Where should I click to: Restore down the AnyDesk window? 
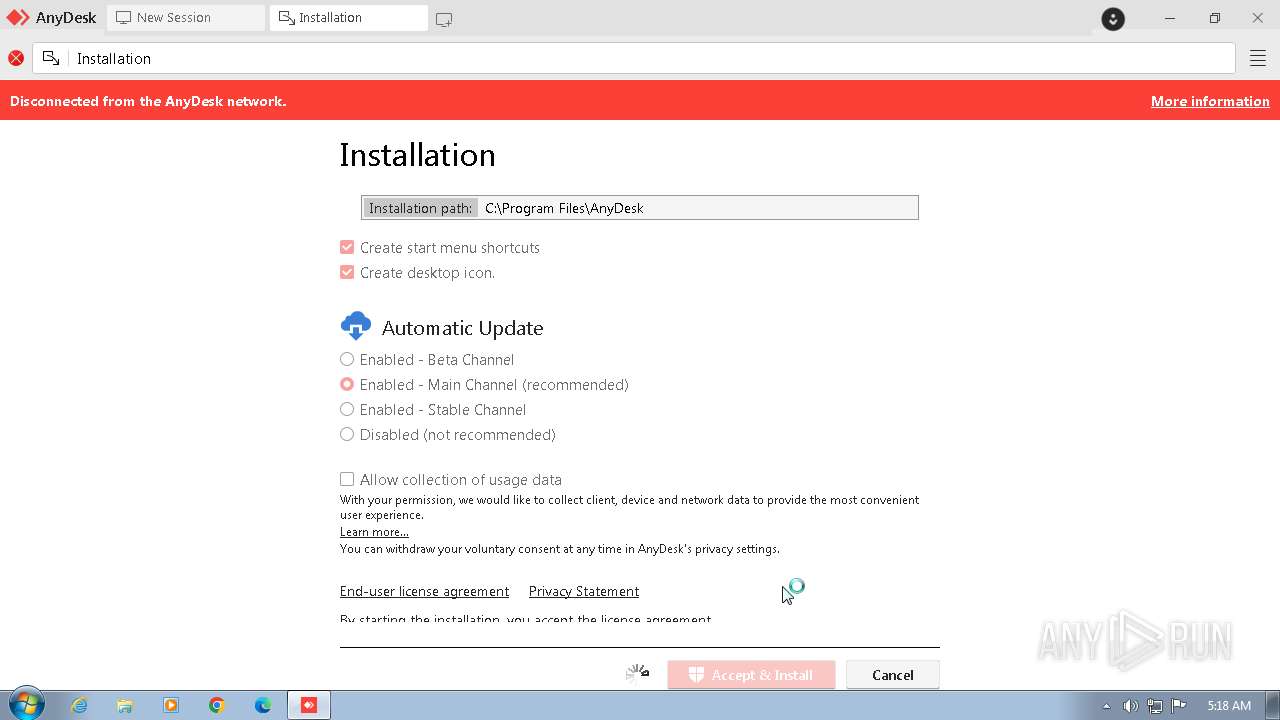pos(1214,18)
